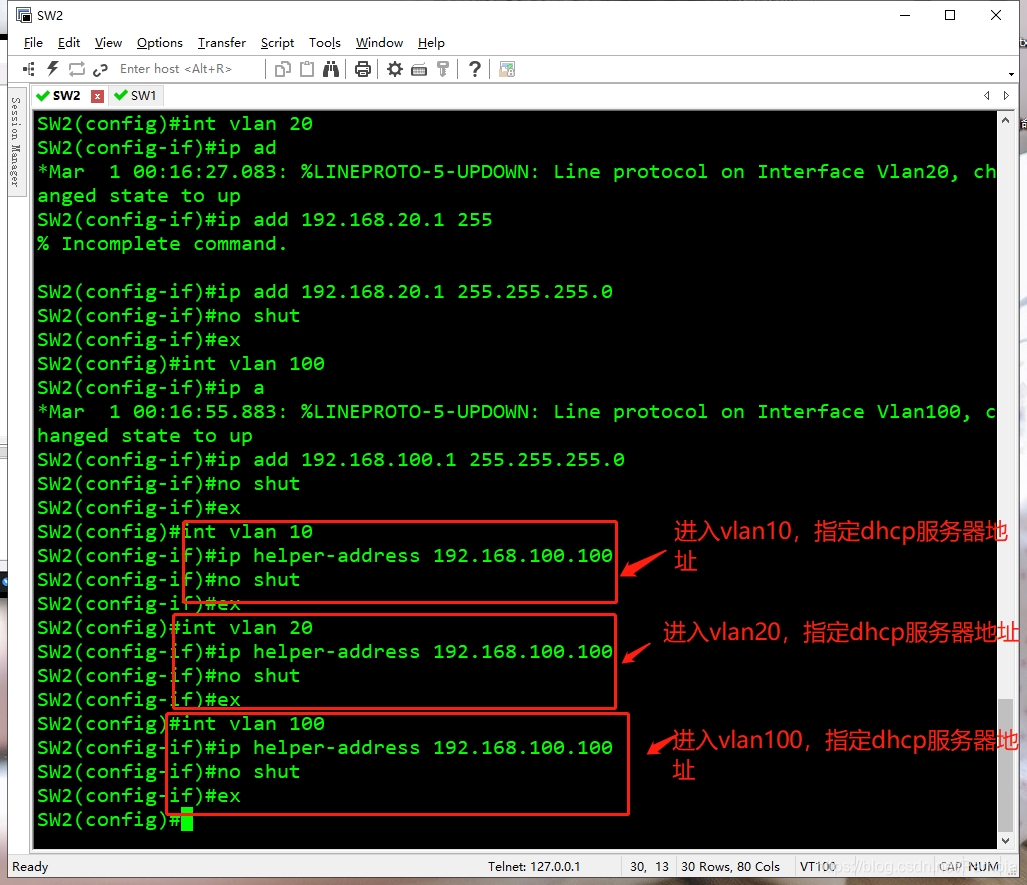
Task: Open the Options menu
Action: click(160, 43)
